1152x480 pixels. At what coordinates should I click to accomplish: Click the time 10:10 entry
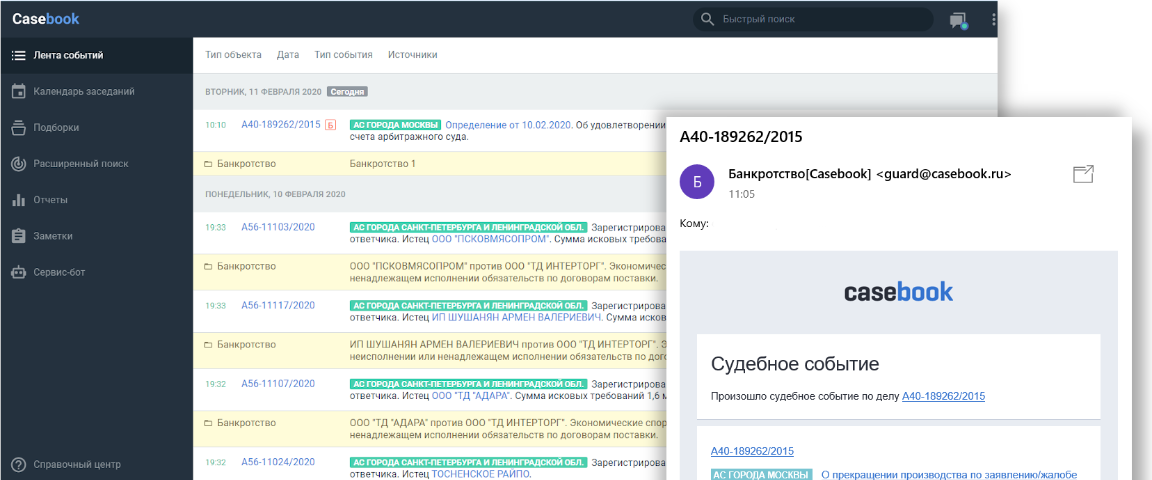[x=215, y=125]
